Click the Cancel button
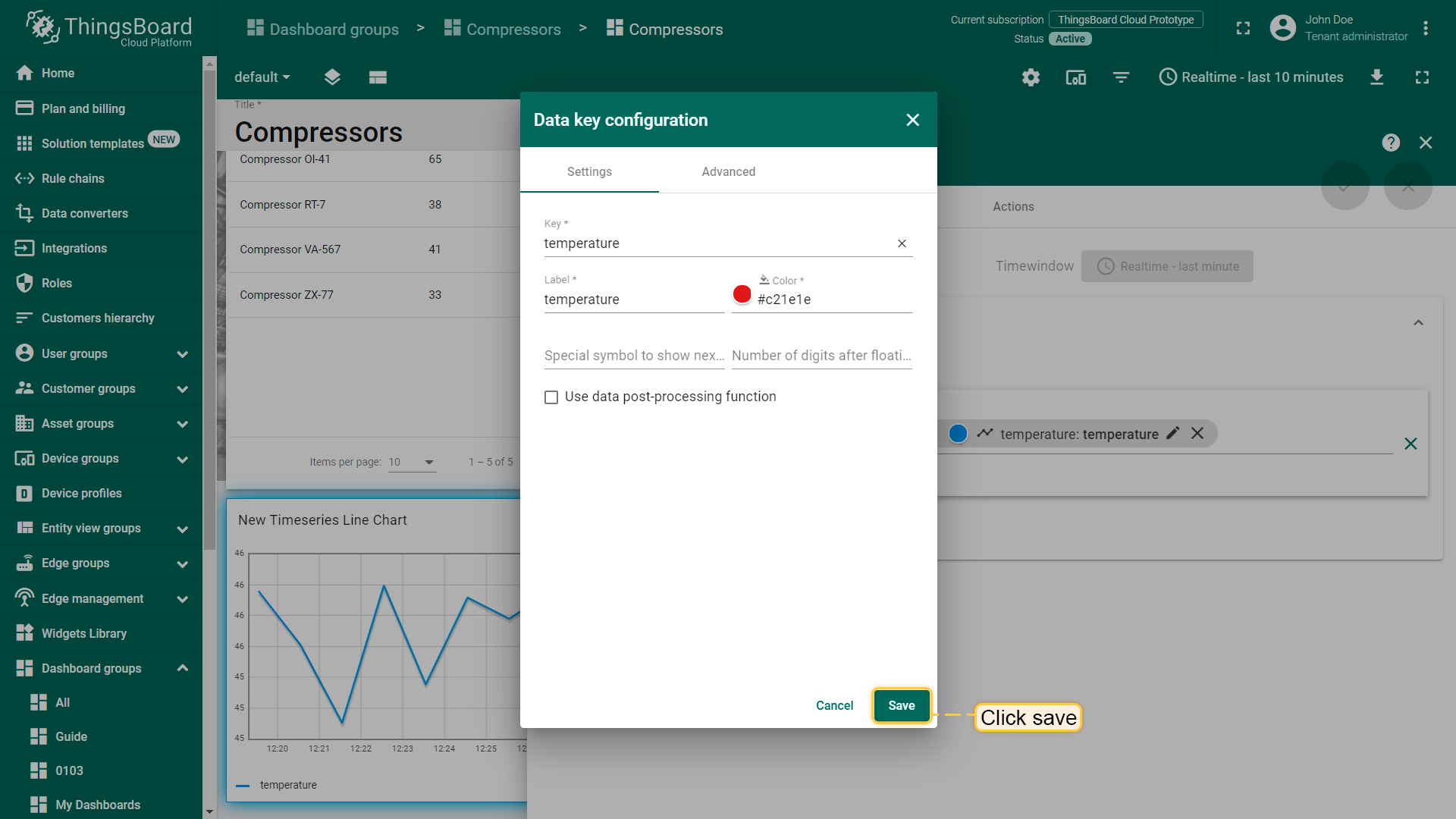 [x=834, y=705]
